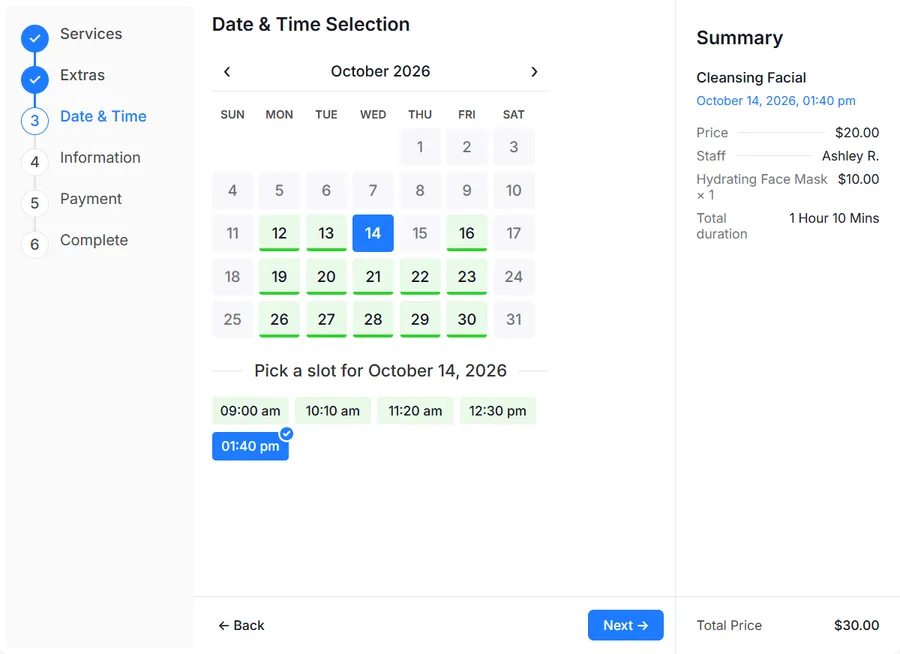Choose the 12:30 pm time slot
Image resolution: width=900 pixels, height=654 pixels.
[498, 411]
